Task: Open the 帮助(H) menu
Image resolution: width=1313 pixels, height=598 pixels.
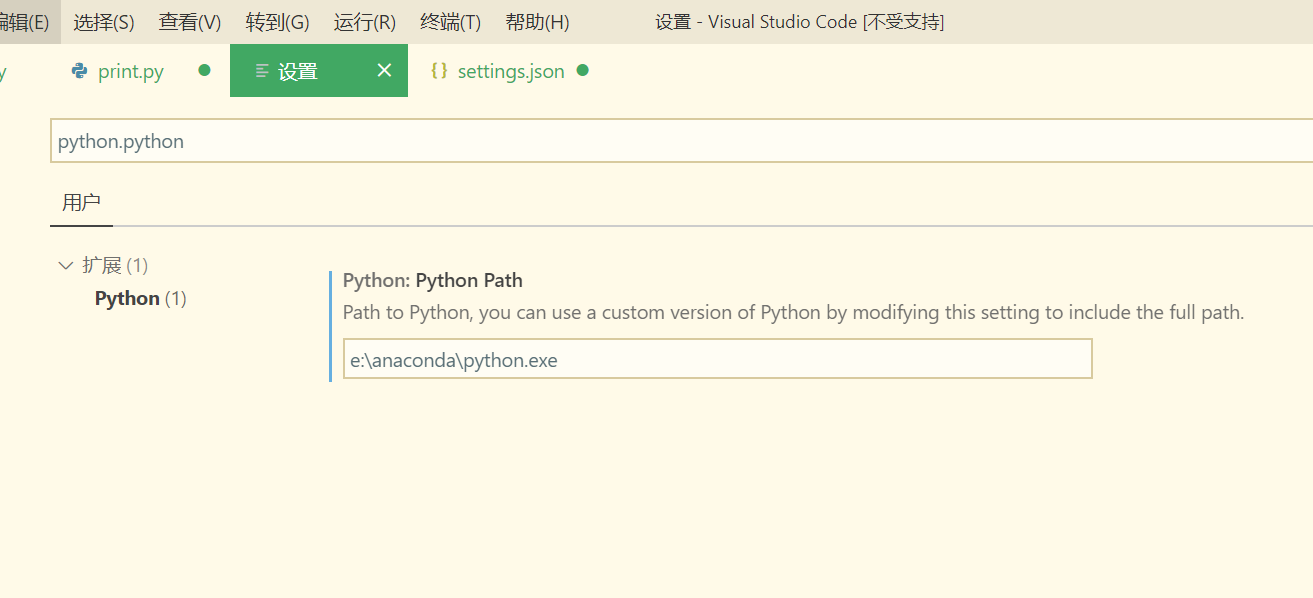Action: click(537, 21)
